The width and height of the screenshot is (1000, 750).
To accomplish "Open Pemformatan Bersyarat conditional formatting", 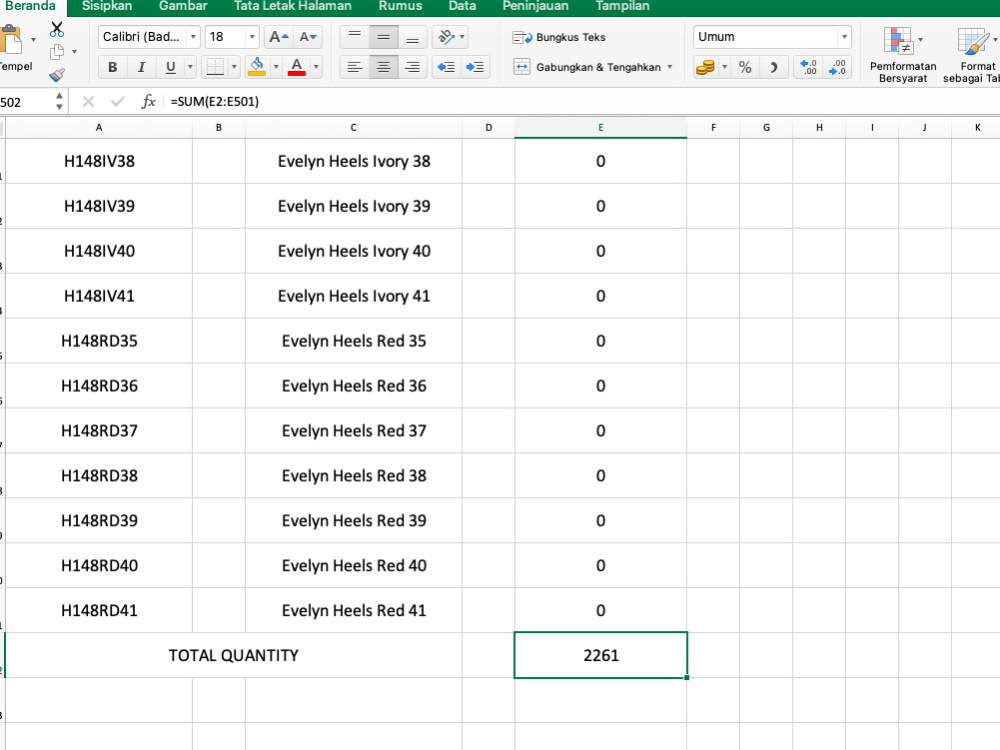I will pyautogui.click(x=902, y=55).
